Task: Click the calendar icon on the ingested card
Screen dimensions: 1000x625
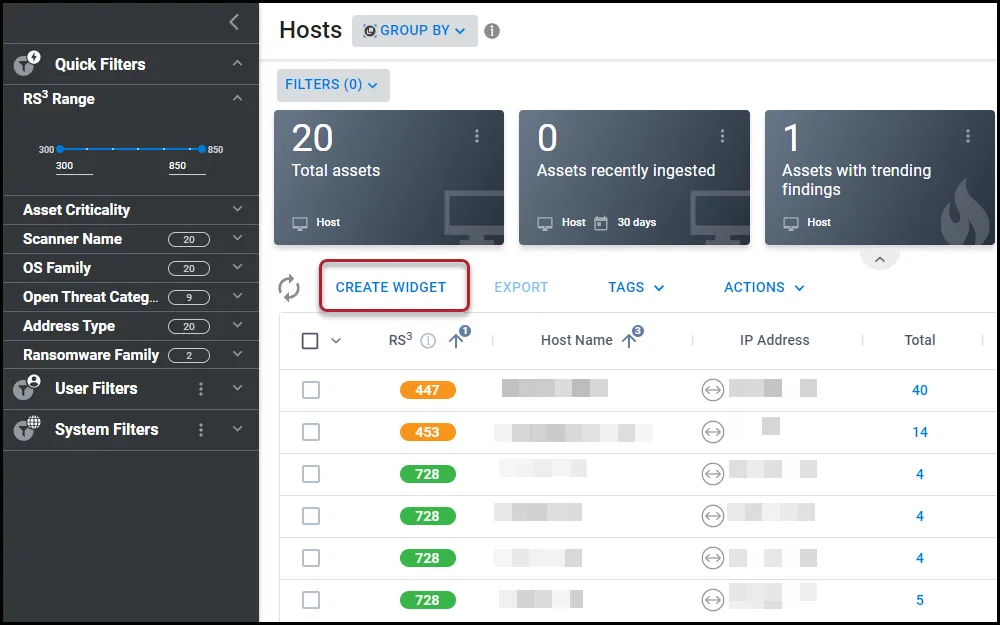Action: point(601,223)
